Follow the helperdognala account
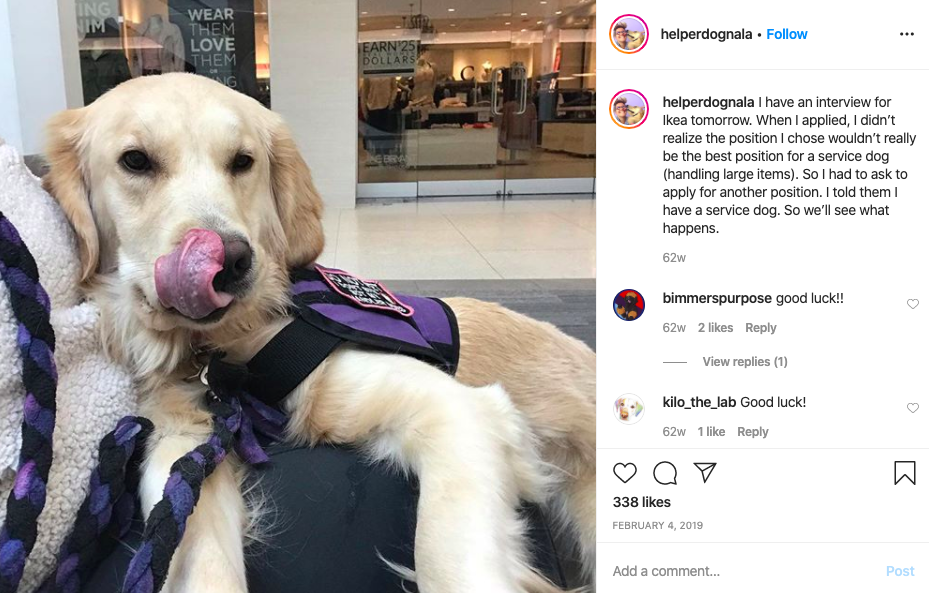The width and height of the screenshot is (929, 593). [x=787, y=34]
